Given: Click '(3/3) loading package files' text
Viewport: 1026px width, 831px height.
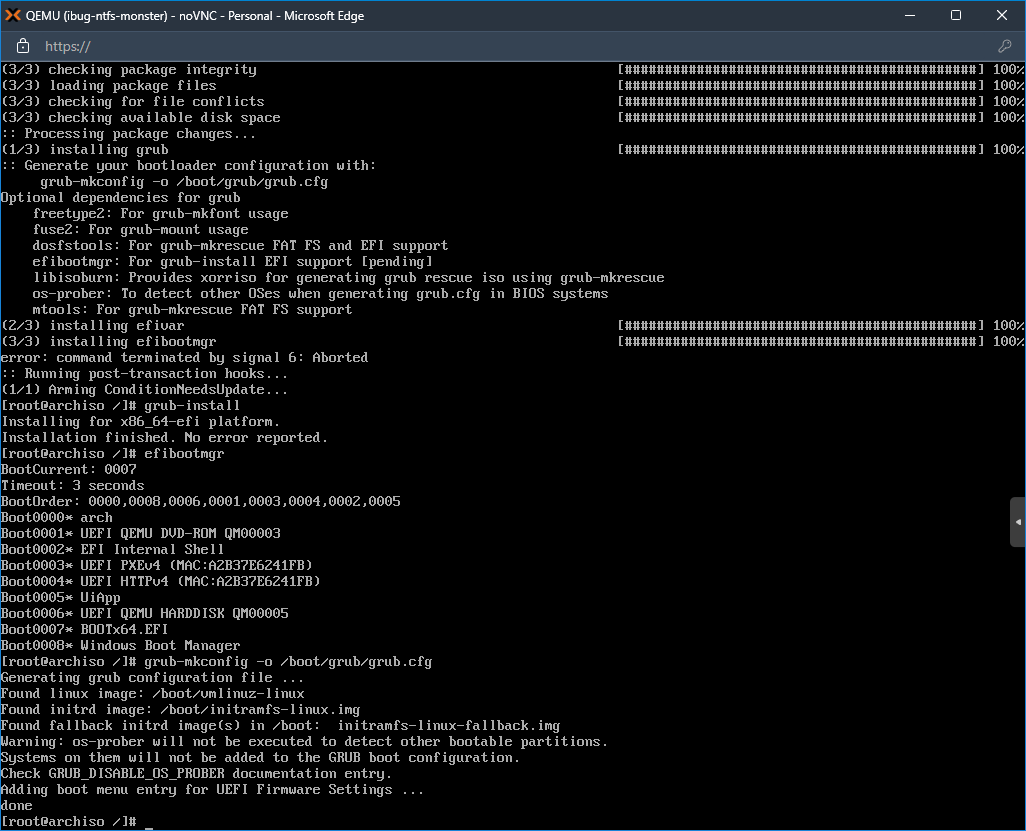Looking at the screenshot, I should [x=109, y=86].
